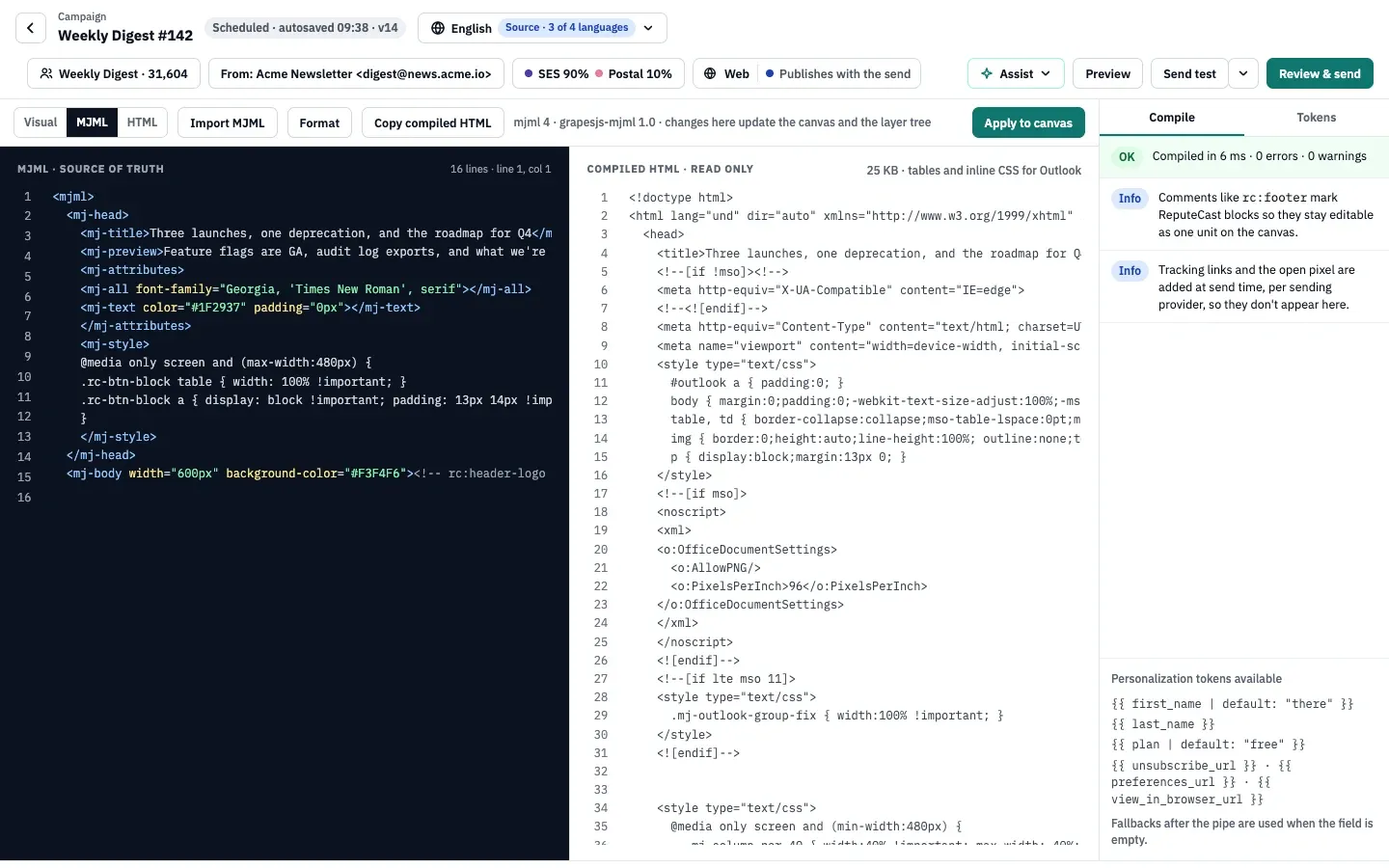Click the '<mj-preview>' line in the MJML editor

313,252
